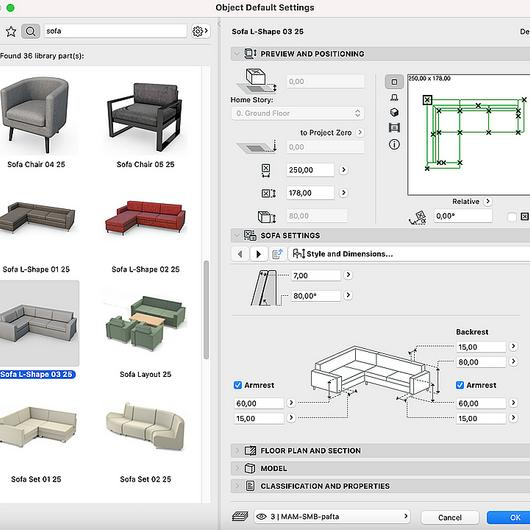The height and width of the screenshot is (530, 530).
Task: Open Style and Dimensions page dropdown
Action: coord(409,254)
